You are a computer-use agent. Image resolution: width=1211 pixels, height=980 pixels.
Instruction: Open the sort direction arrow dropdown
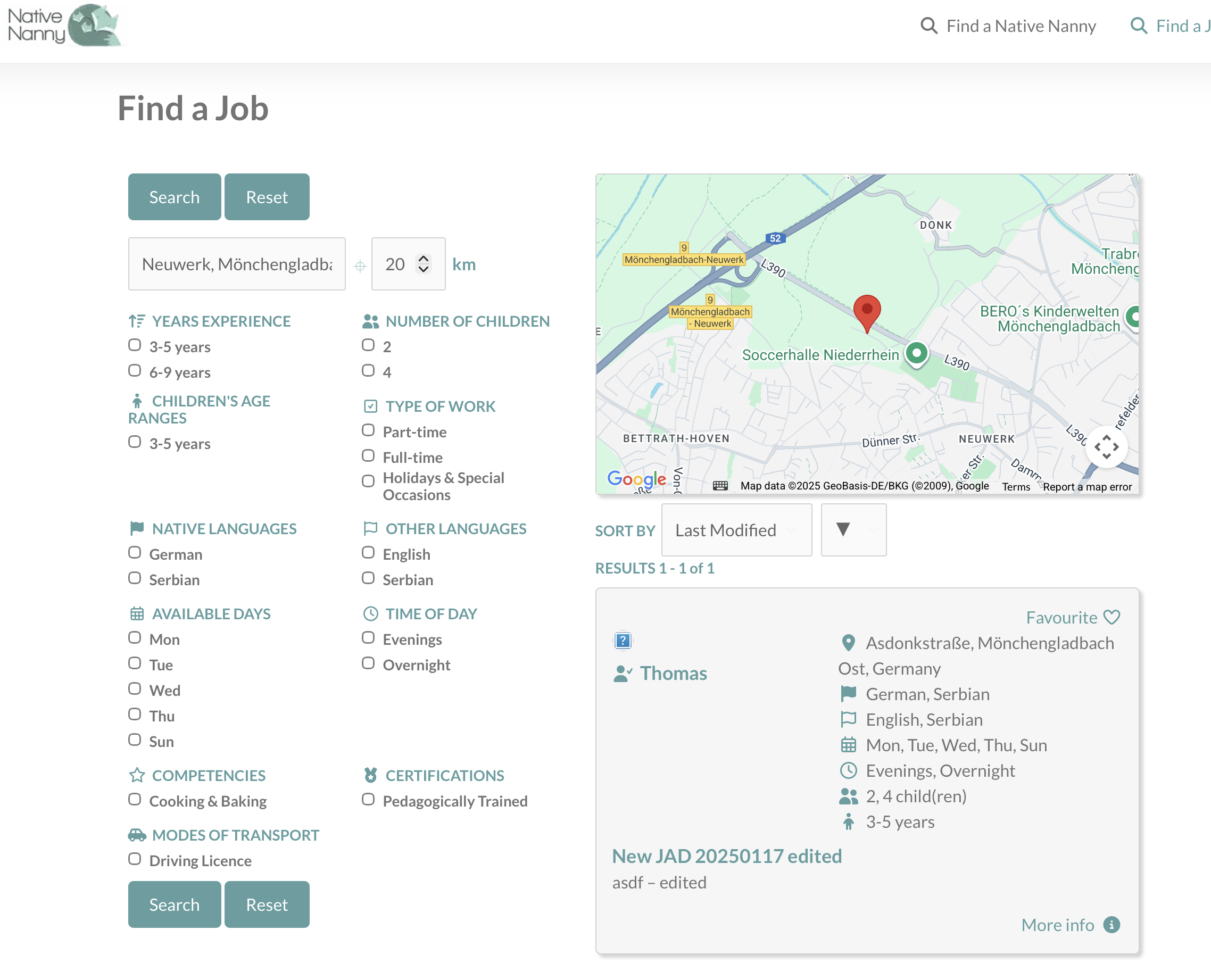point(853,530)
